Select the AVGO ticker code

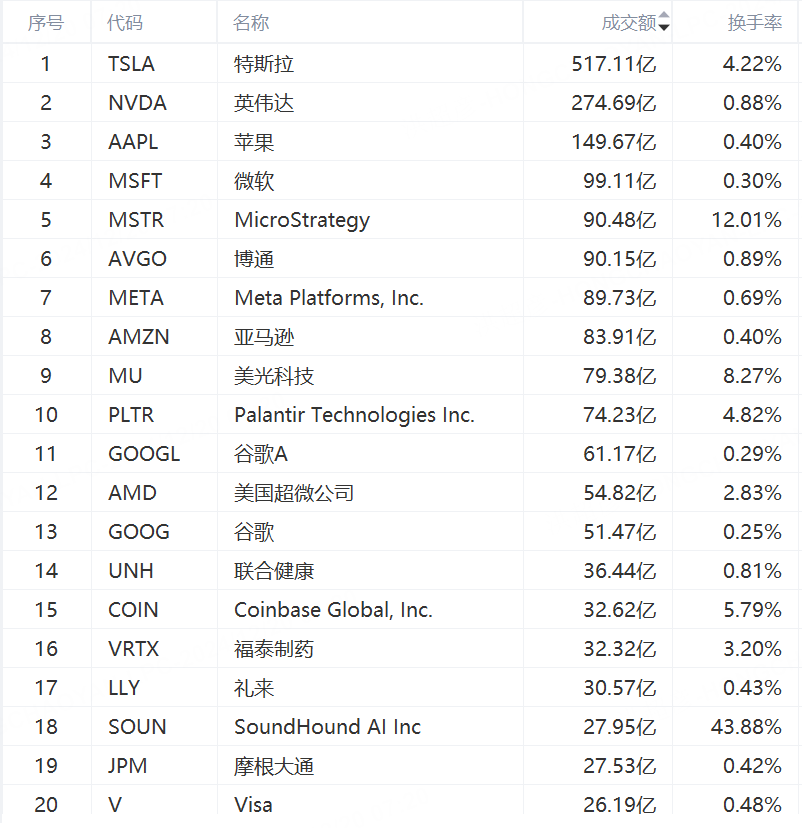(137, 259)
